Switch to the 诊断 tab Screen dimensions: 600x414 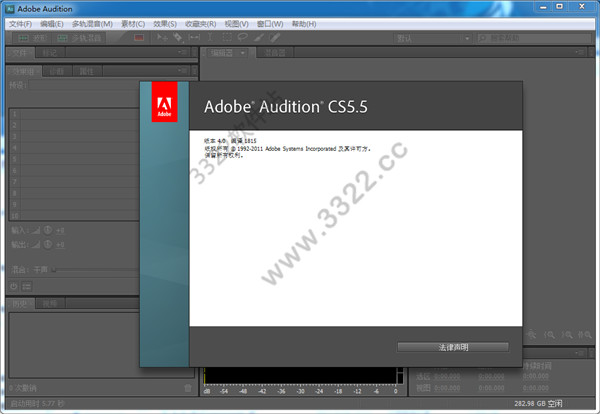[56, 71]
